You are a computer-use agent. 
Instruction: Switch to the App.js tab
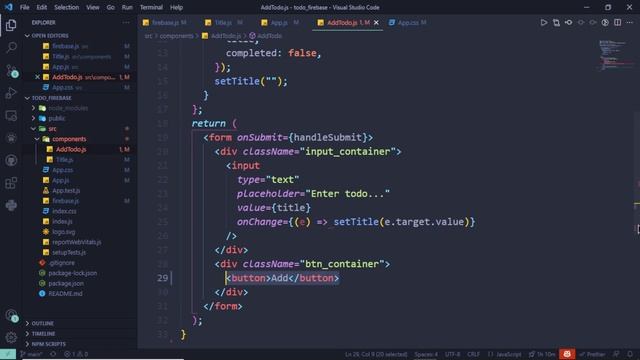280,22
